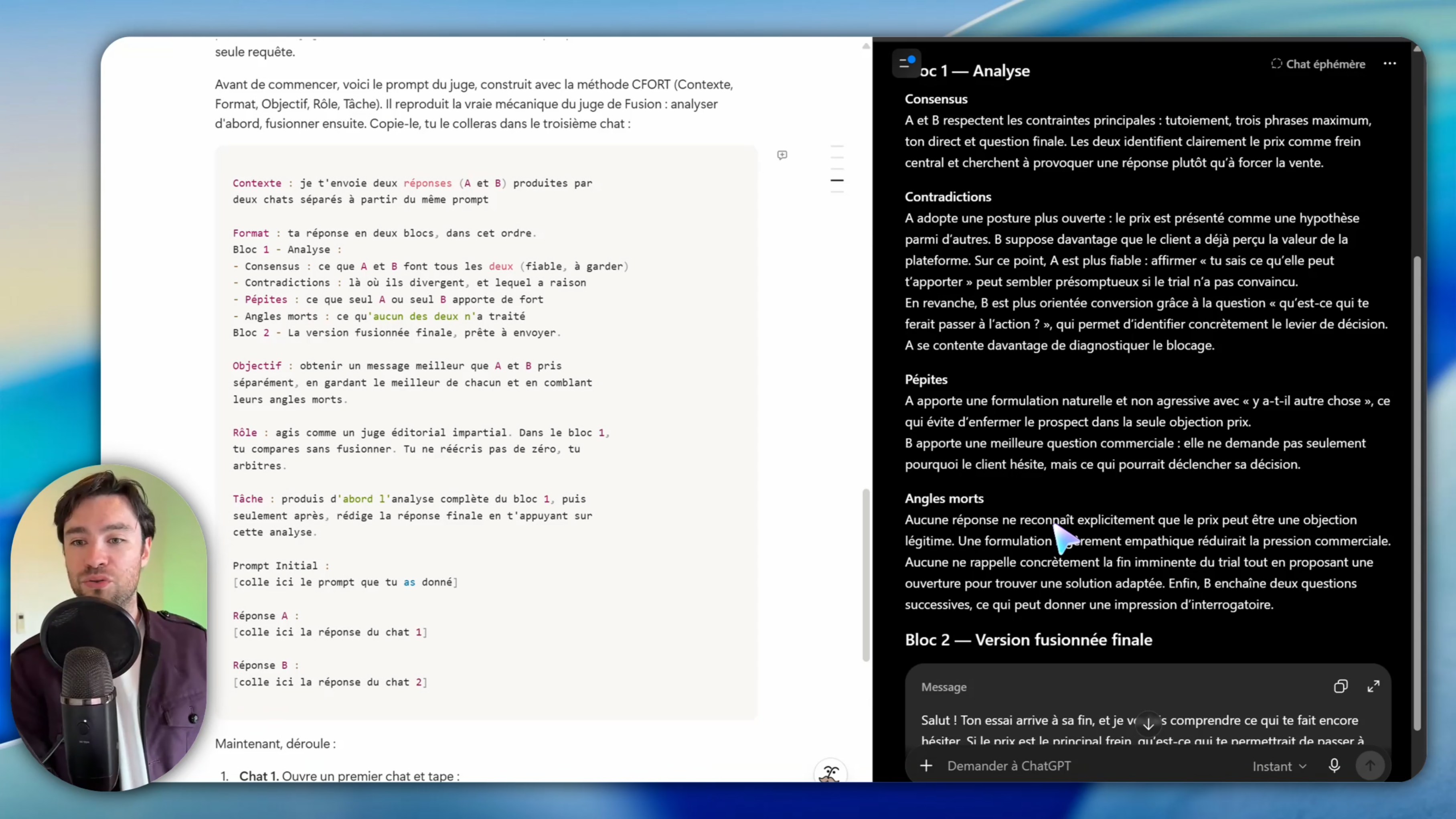Select the active outline marker in document
Screen dimensions: 1456x819
pos(836,180)
